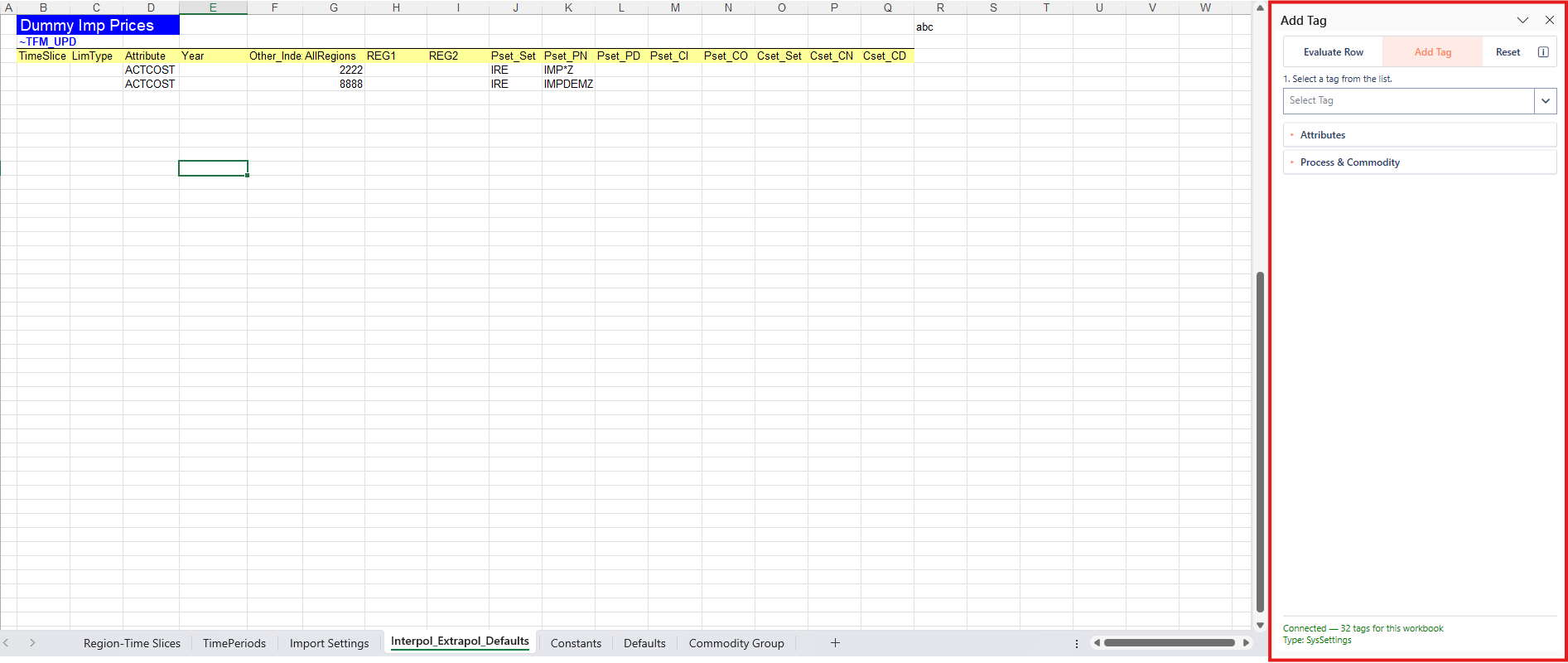This screenshot has width=1568, height=663.
Task: Go to the previous sheet tabs arrow
Action: 7,643
